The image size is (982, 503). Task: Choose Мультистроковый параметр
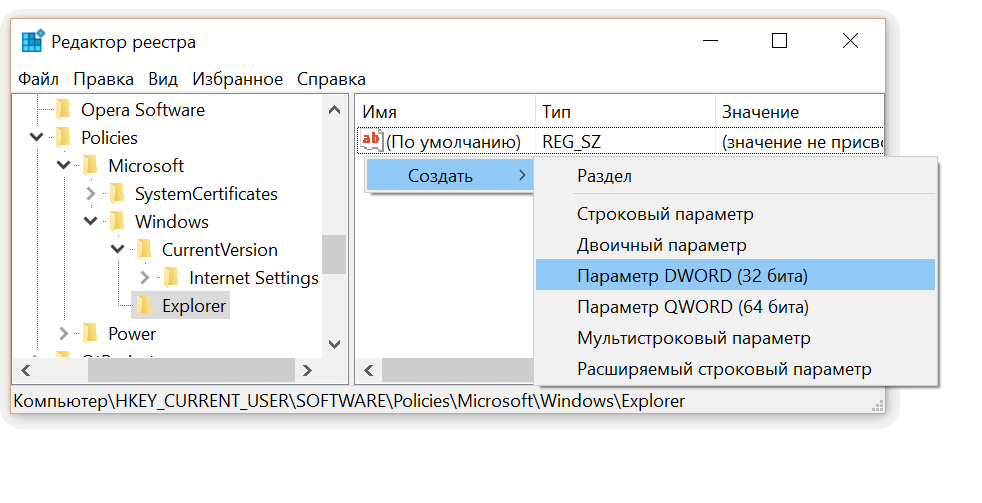pos(735,338)
